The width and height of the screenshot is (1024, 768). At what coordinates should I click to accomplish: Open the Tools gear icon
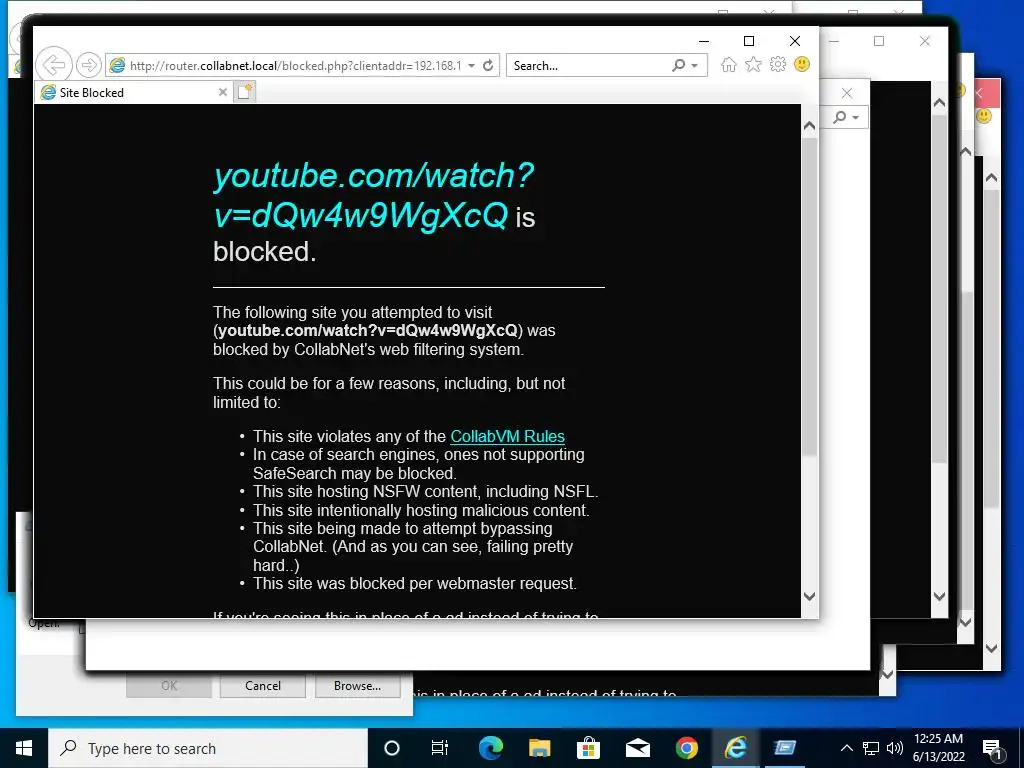[x=777, y=65]
